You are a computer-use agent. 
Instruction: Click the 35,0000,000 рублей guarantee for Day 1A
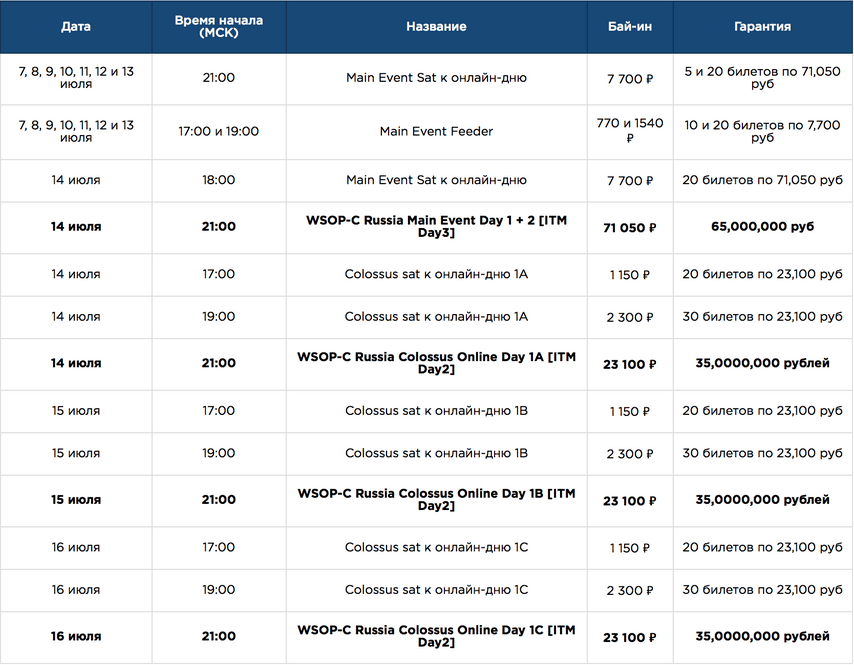pyautogui.click(x=762, y=363)
